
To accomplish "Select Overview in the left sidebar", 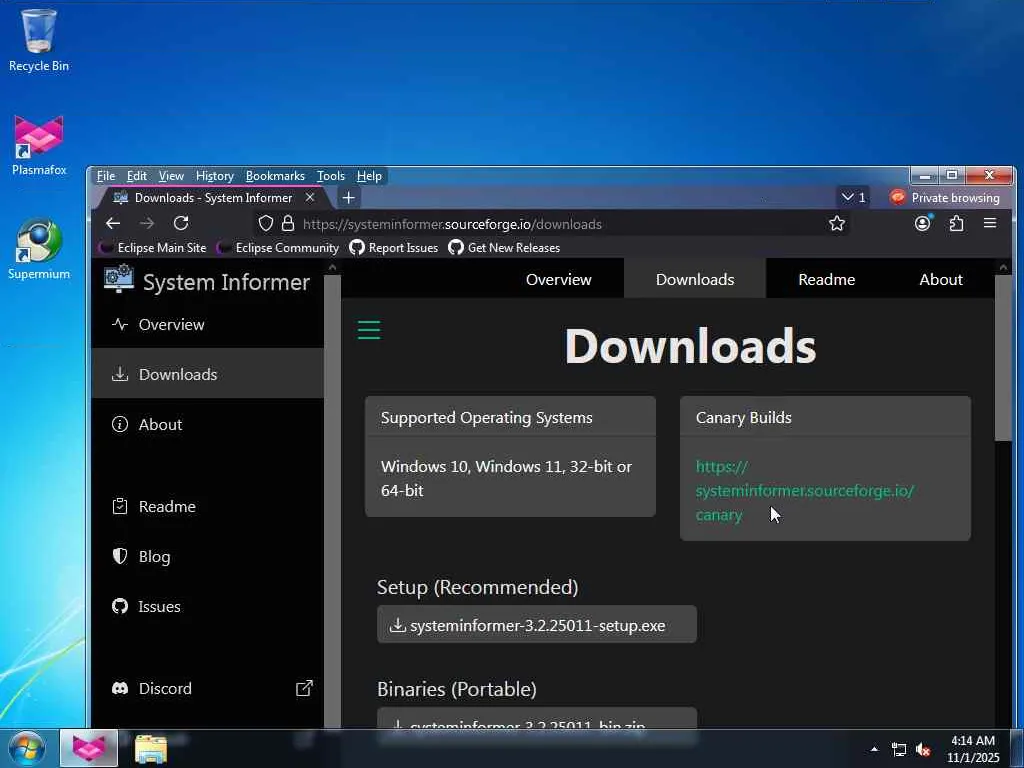I will tap(208, 325).
